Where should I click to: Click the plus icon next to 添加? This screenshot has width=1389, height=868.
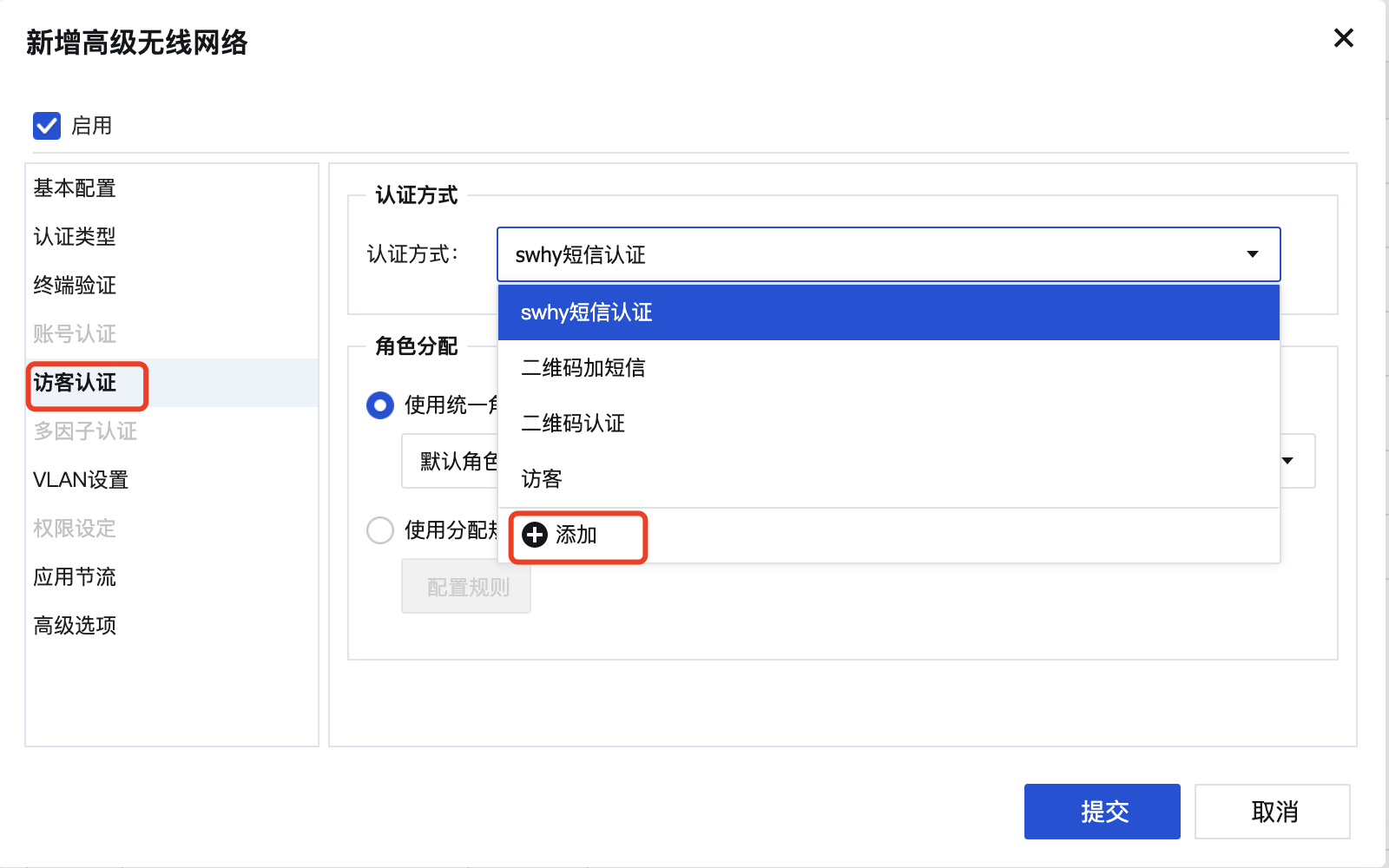coord(535,535)
